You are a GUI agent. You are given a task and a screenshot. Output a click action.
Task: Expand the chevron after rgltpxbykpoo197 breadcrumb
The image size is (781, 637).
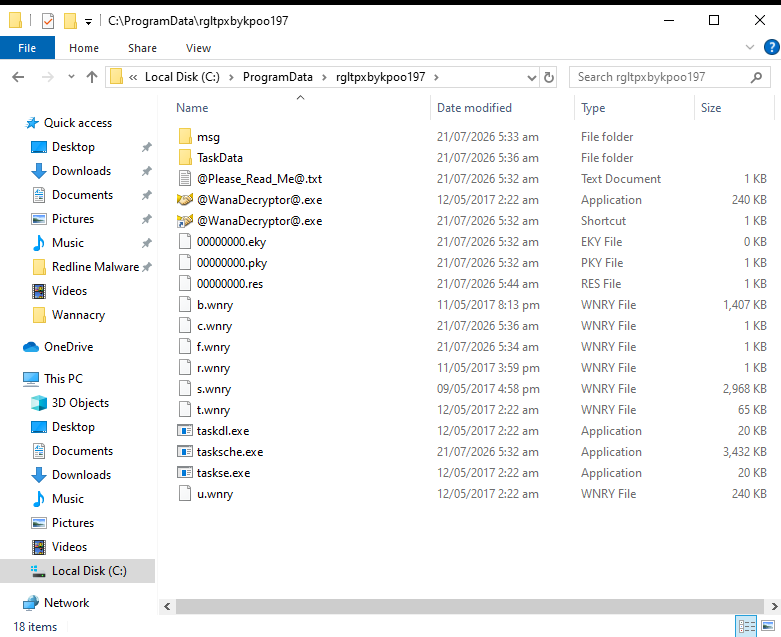(436, 77)
